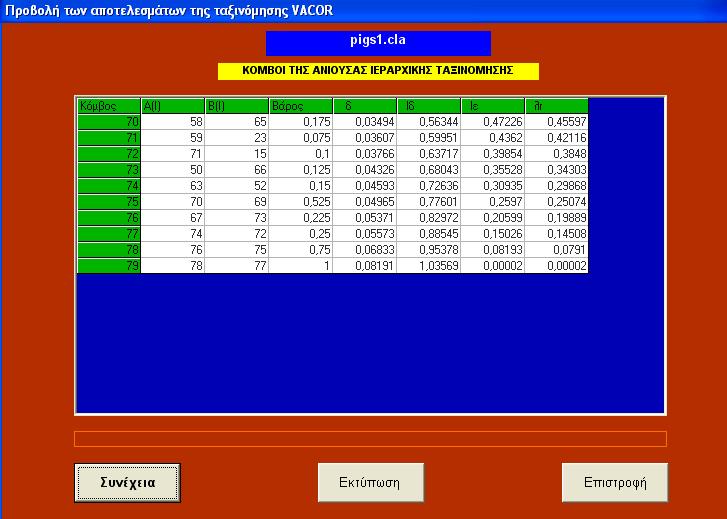This screenshot has height=519, width=727.
Task: Click the Ιε value 0,35528
Action: 492,170
